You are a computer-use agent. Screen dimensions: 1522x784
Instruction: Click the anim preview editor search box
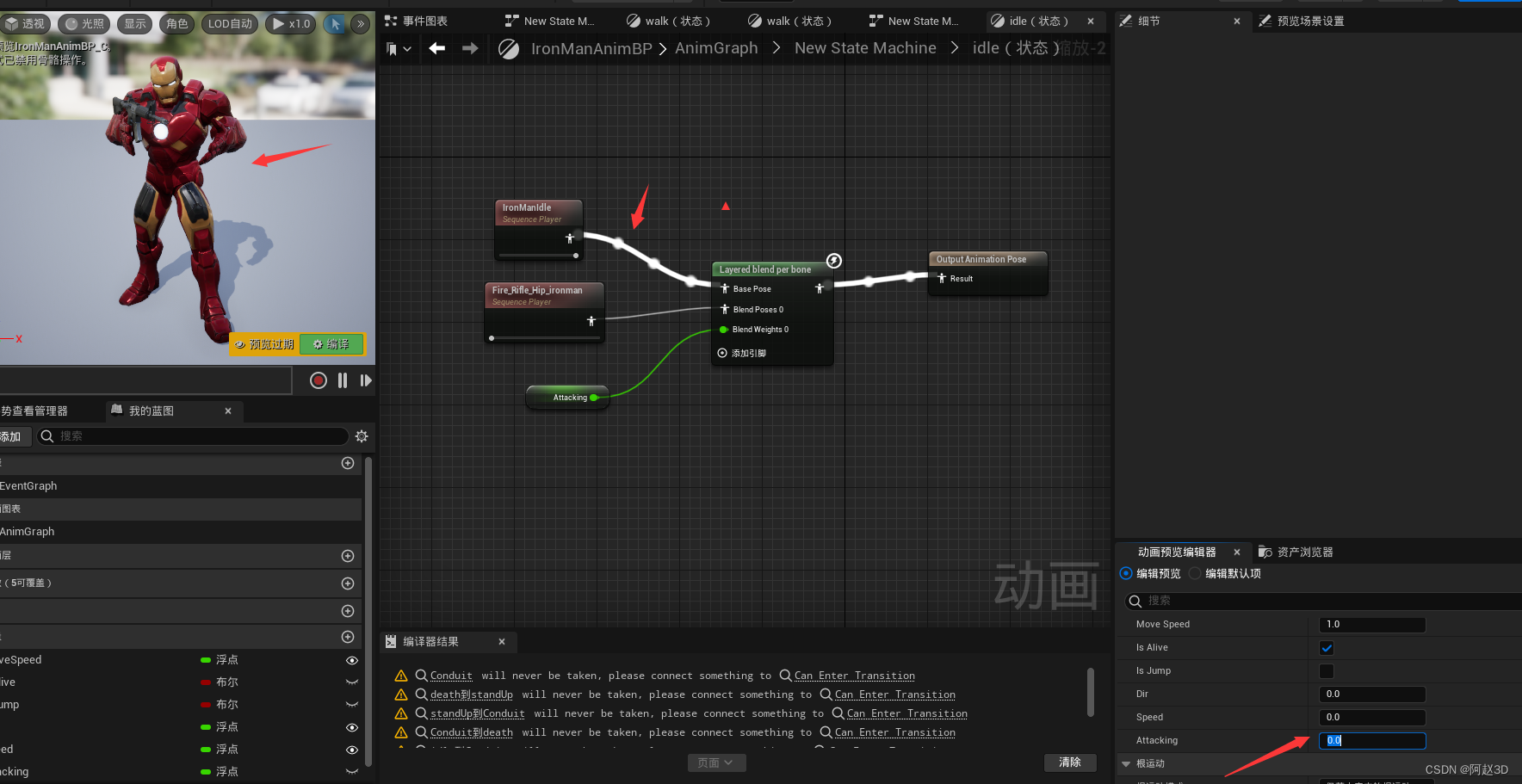click(x=1323, y=601)
